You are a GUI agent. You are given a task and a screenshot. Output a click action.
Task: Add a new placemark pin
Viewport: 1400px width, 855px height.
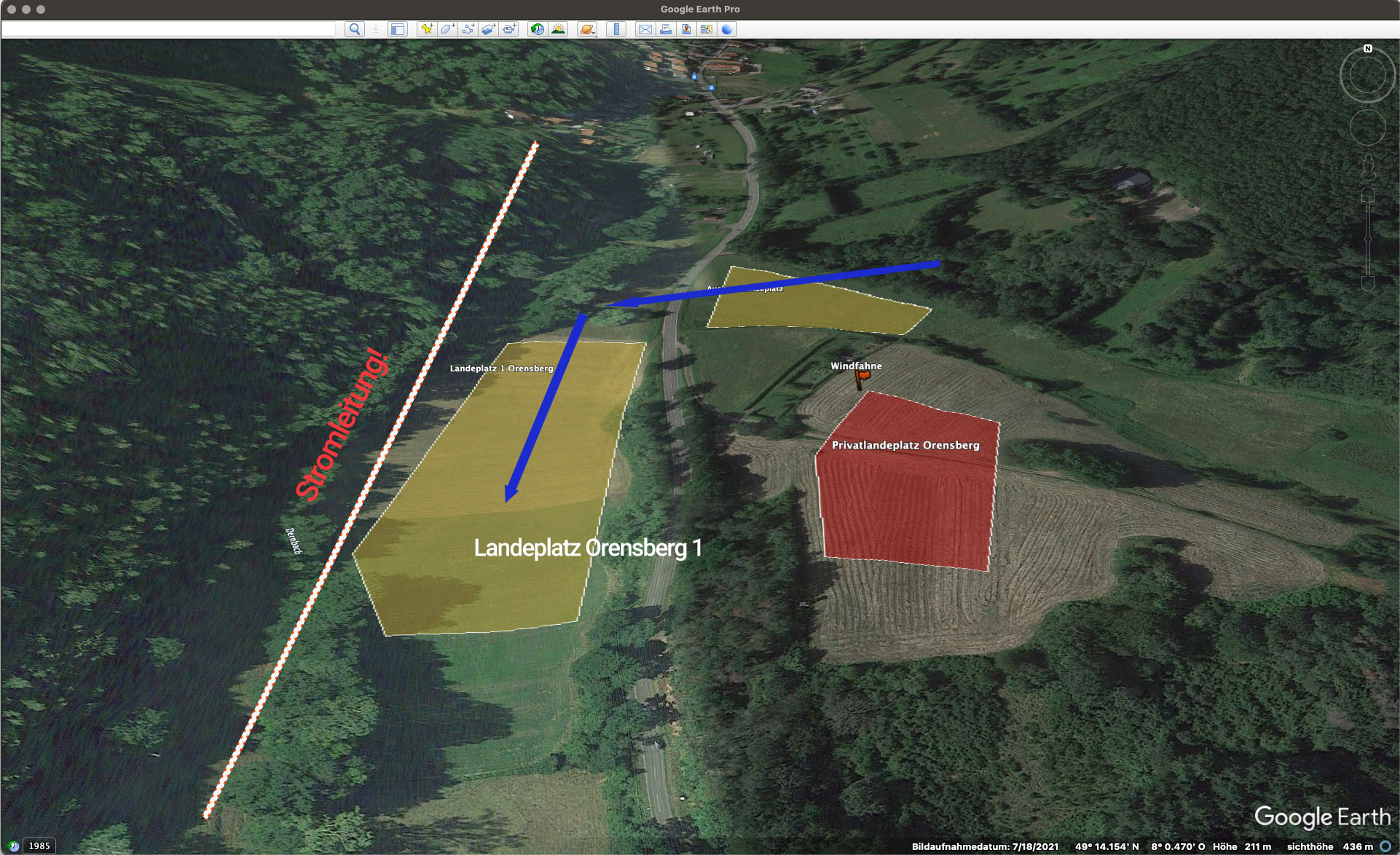[x=427, y=29]
